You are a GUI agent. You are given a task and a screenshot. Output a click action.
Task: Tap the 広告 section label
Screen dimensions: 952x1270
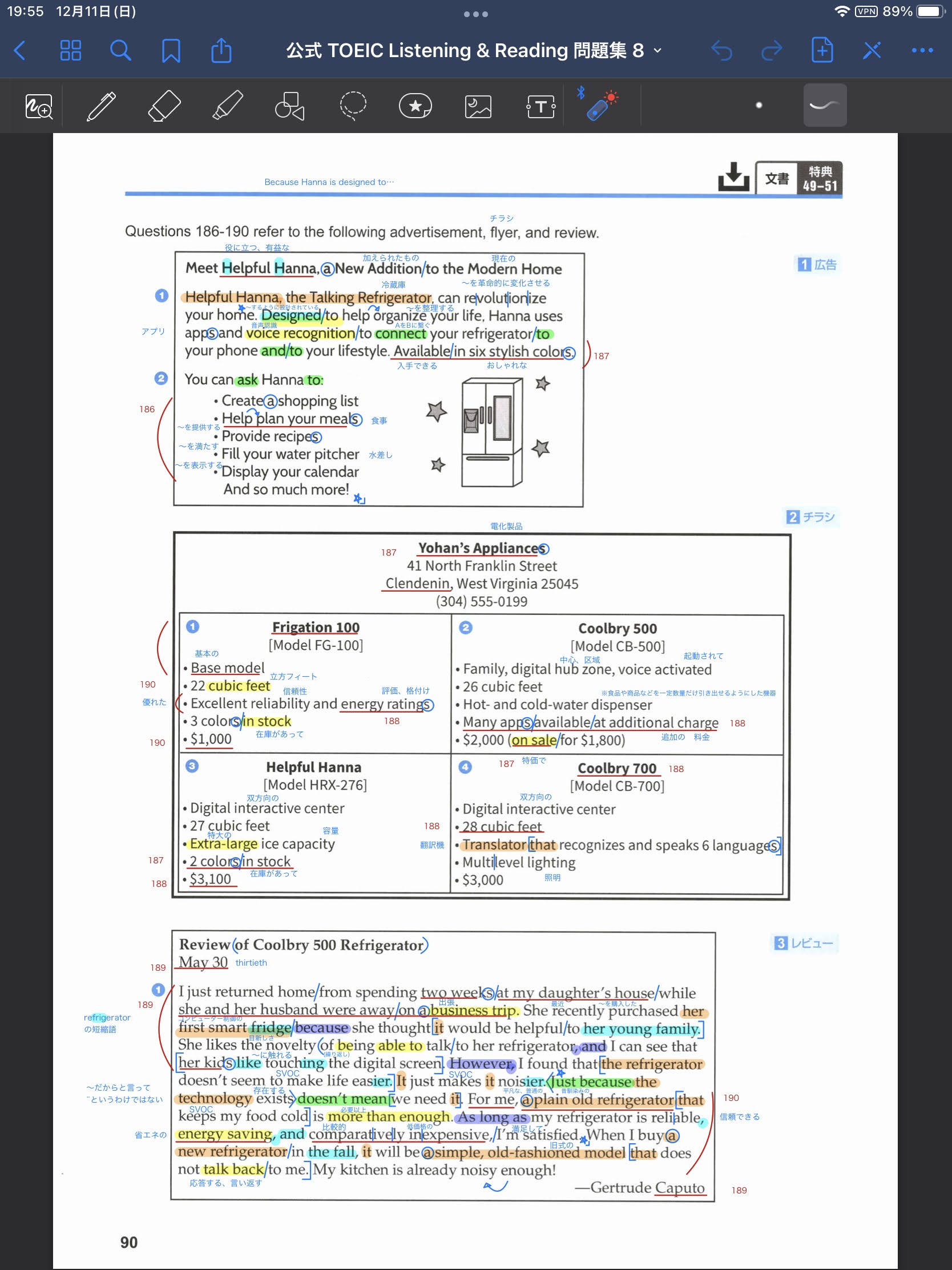[817, 264]
